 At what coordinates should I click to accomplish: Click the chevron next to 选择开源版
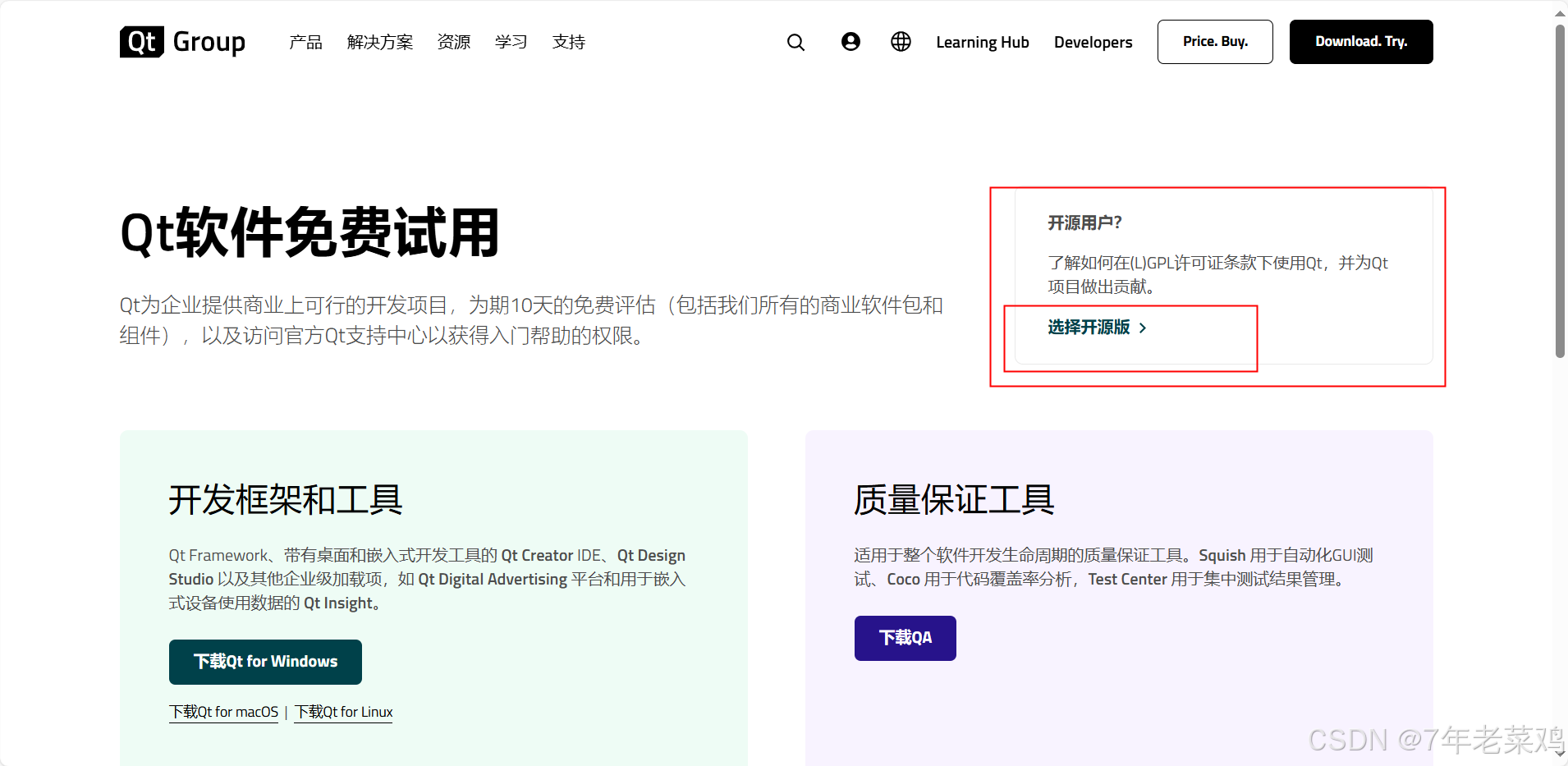tap(1142, 328)
